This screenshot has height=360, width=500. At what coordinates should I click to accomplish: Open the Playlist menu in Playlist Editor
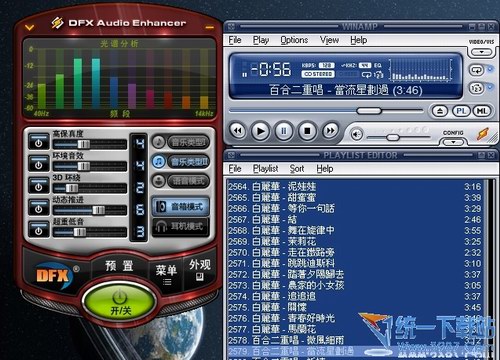[x=265, y=169]
